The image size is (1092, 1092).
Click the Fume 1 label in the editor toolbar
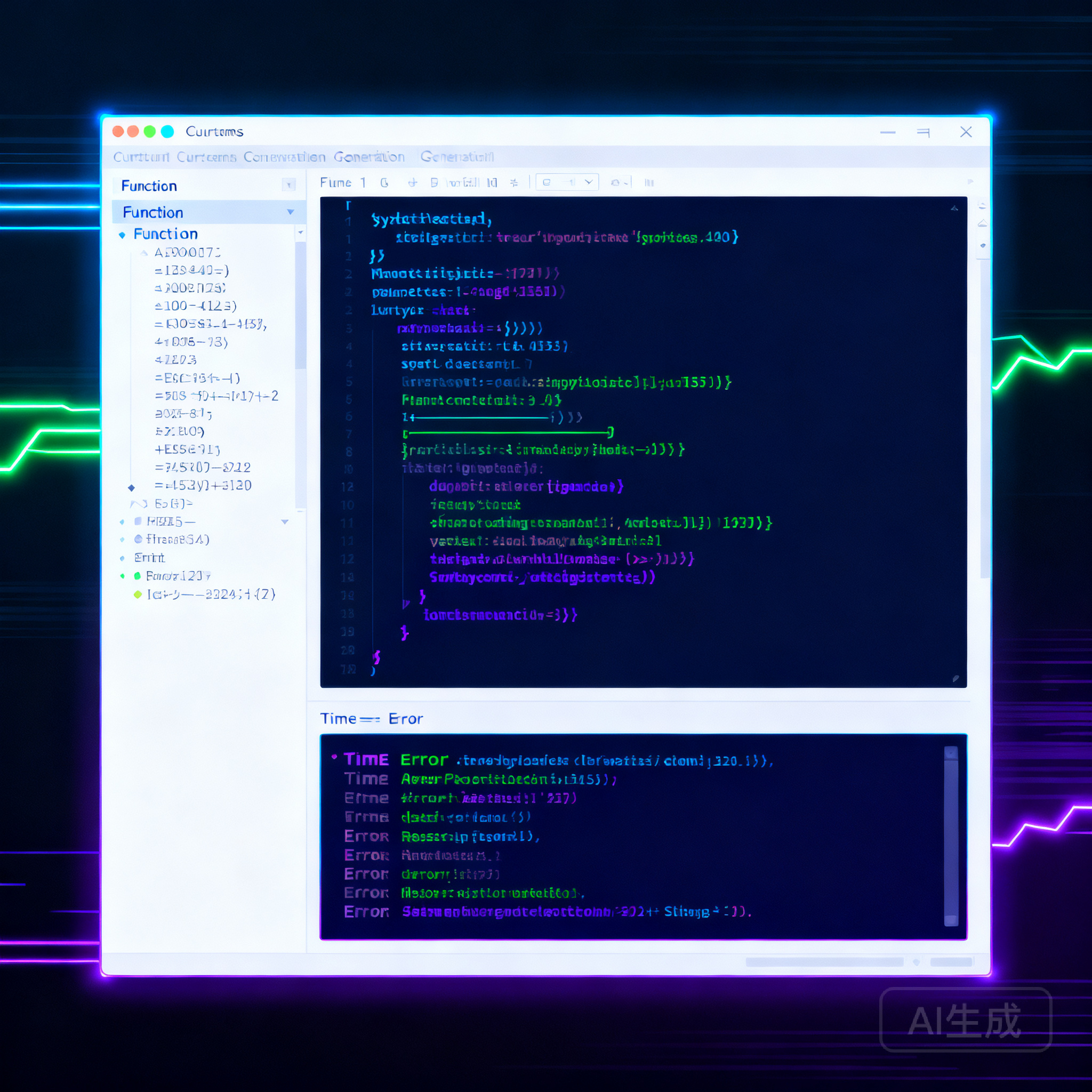343,182
